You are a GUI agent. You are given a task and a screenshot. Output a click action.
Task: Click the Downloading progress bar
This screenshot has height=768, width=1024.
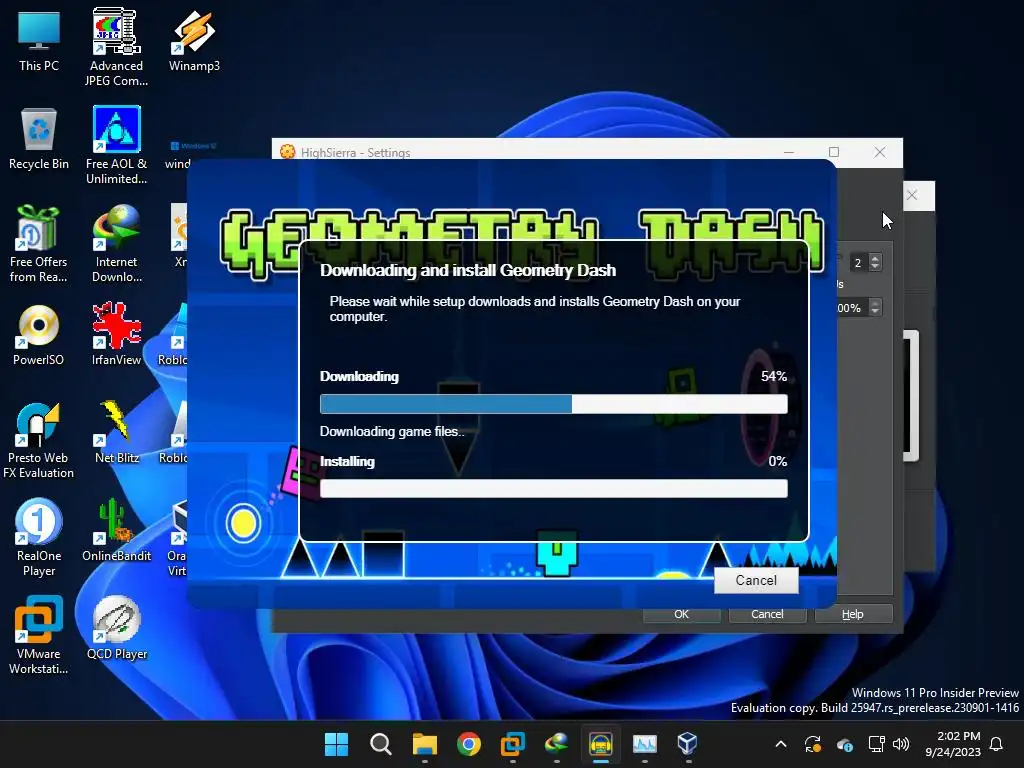tap(554, 404)
